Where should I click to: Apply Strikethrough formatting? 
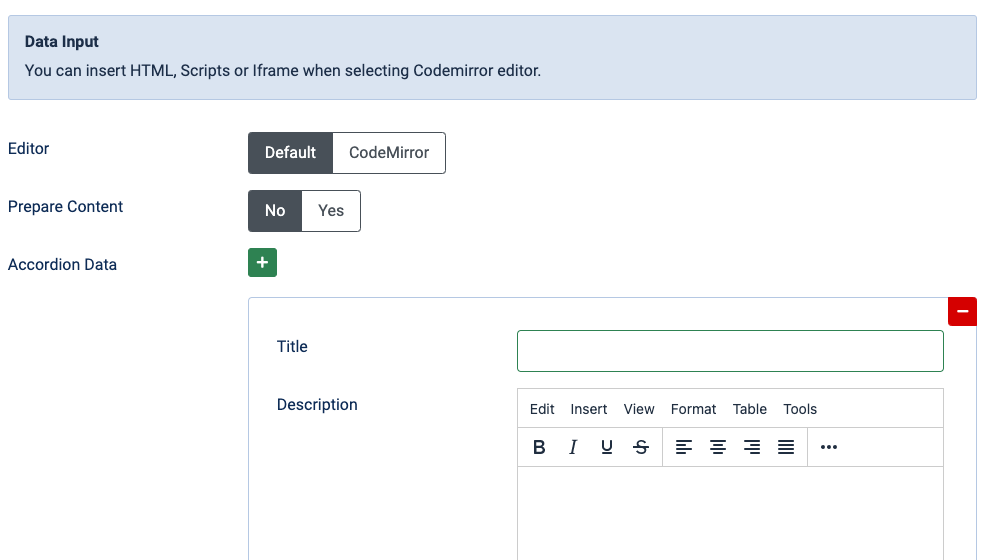[641, 447]
